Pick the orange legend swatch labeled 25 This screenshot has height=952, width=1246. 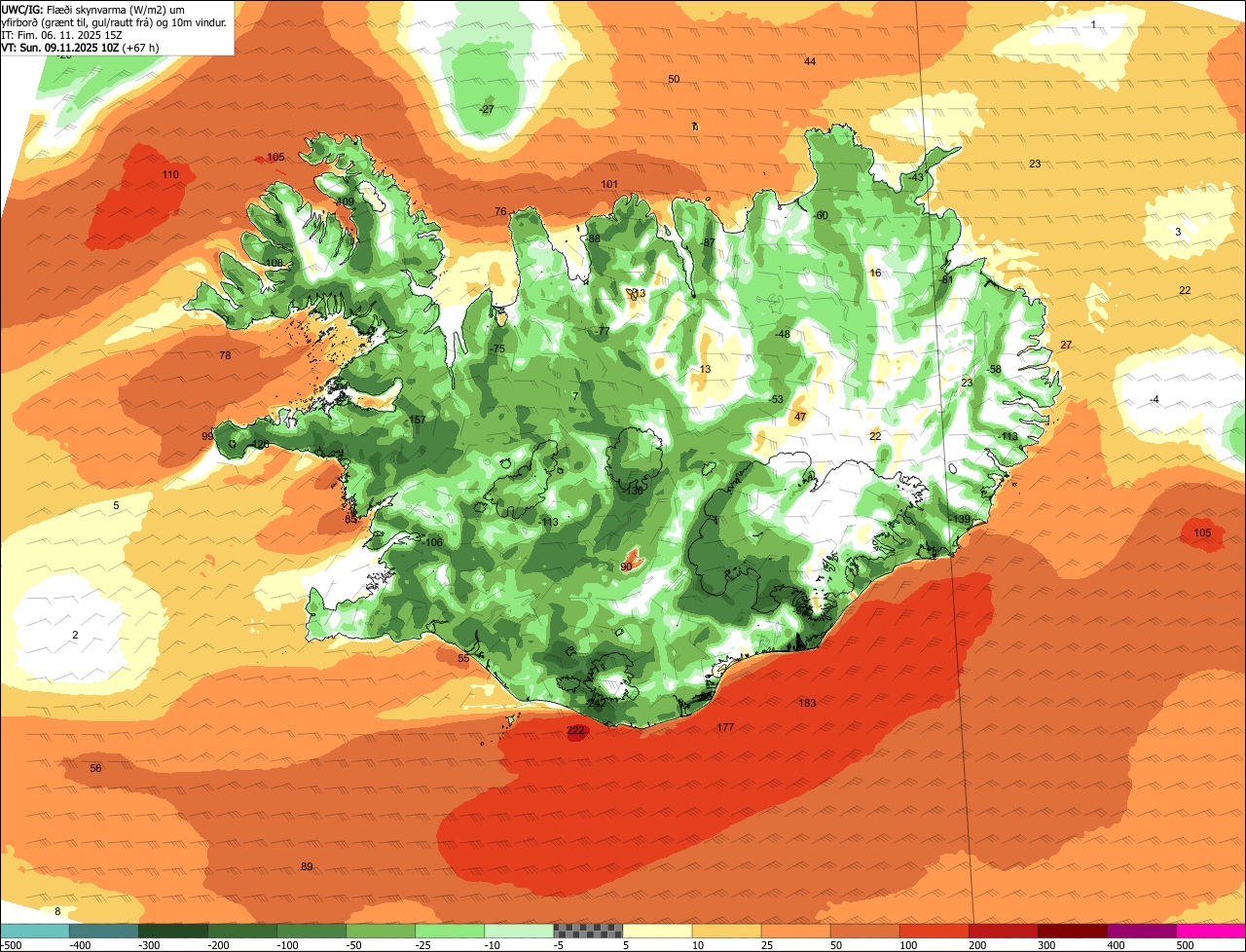coord(795,931)
